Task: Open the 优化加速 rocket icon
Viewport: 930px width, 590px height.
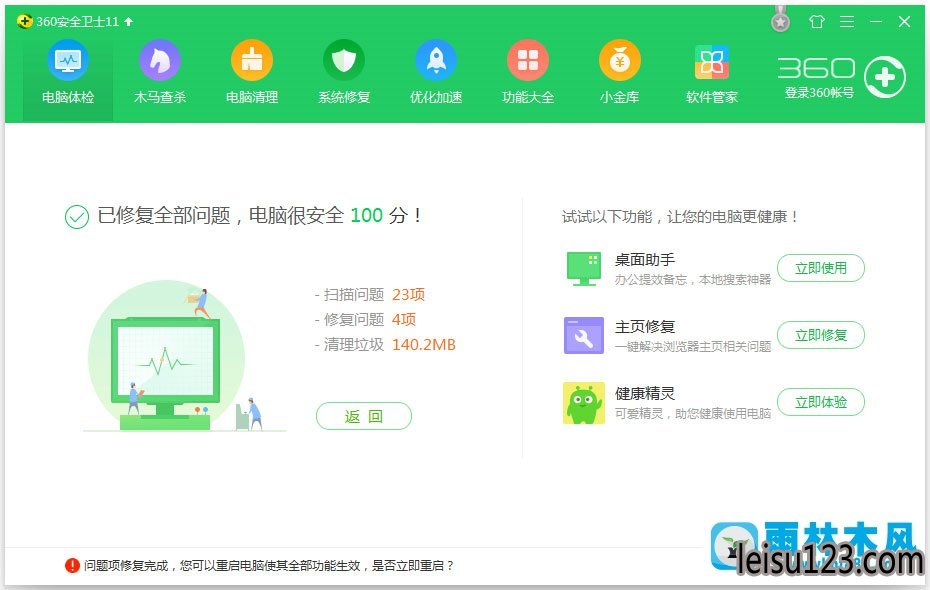Action: (x=436, y=60)
